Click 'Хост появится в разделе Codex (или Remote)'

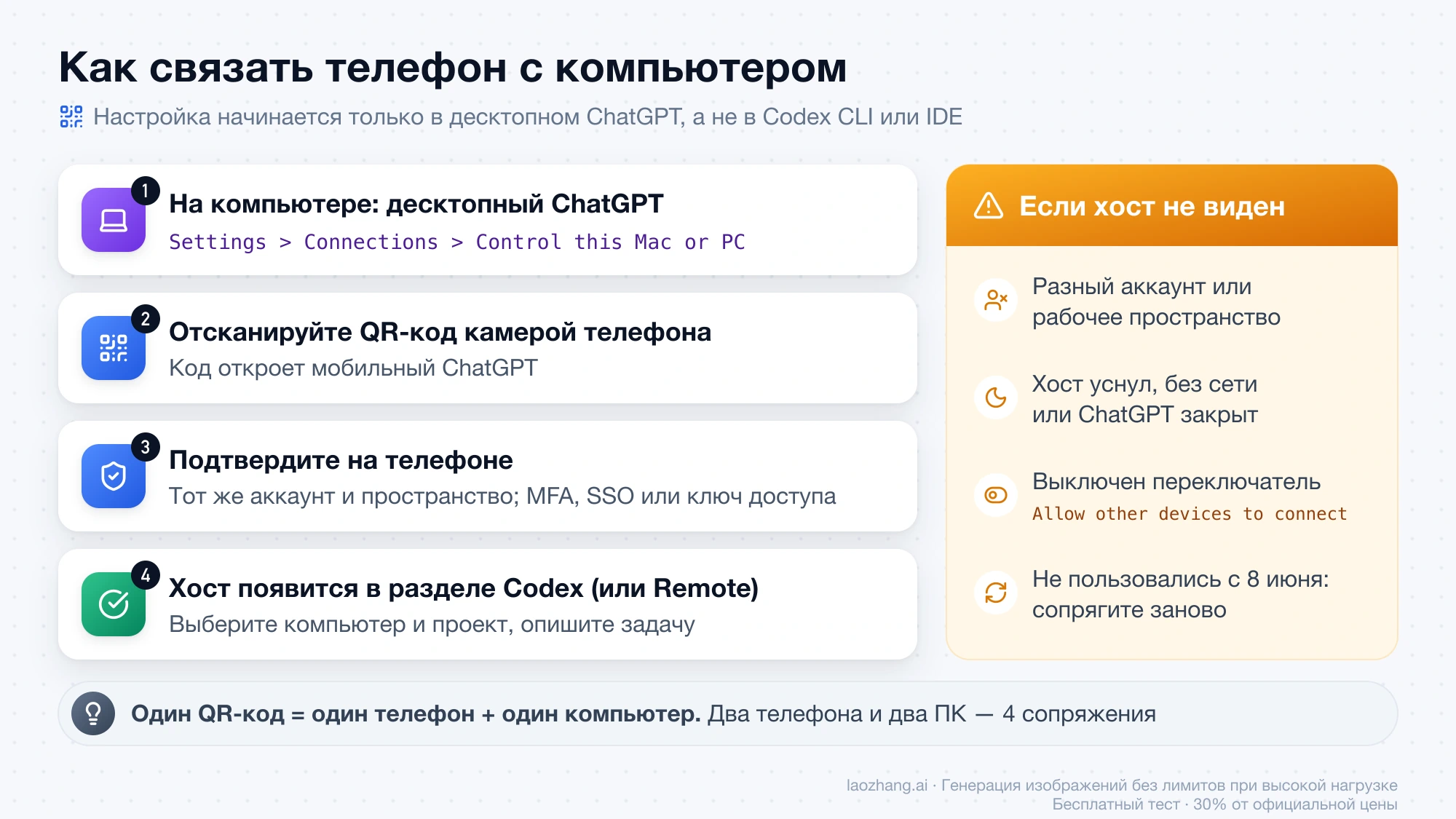click(x=464, y=588)
